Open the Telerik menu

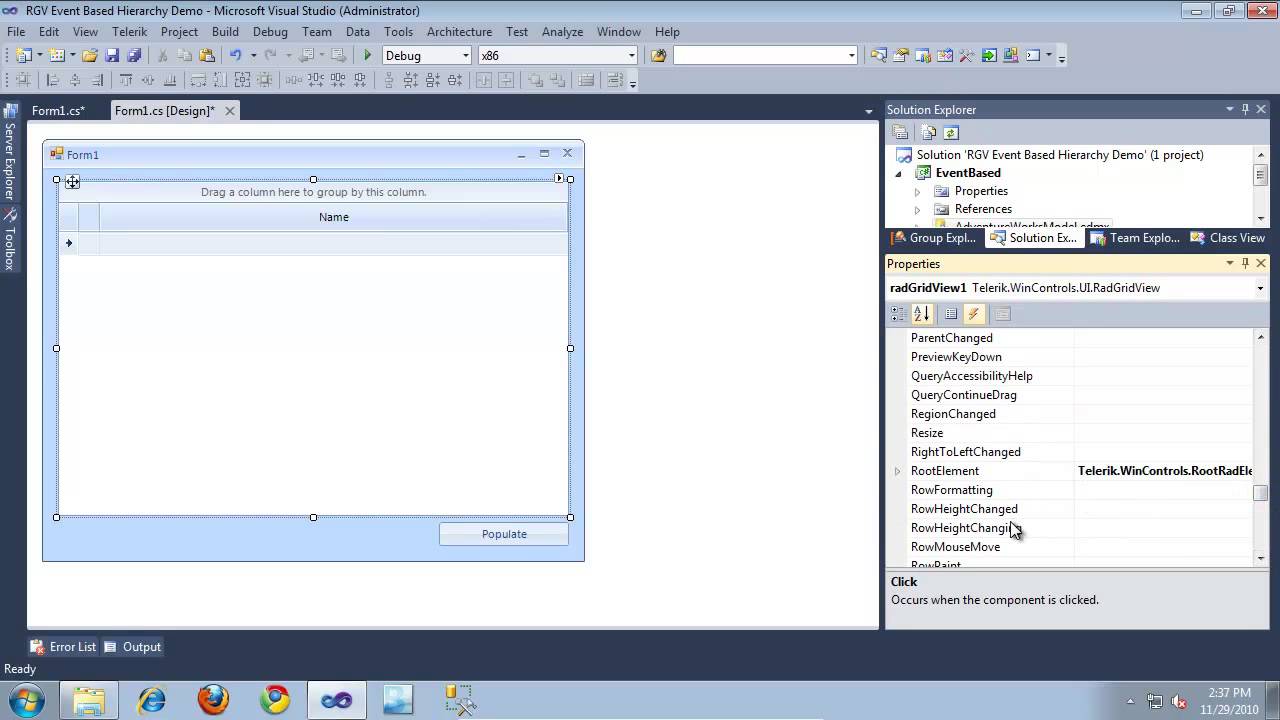pos(129,31)
